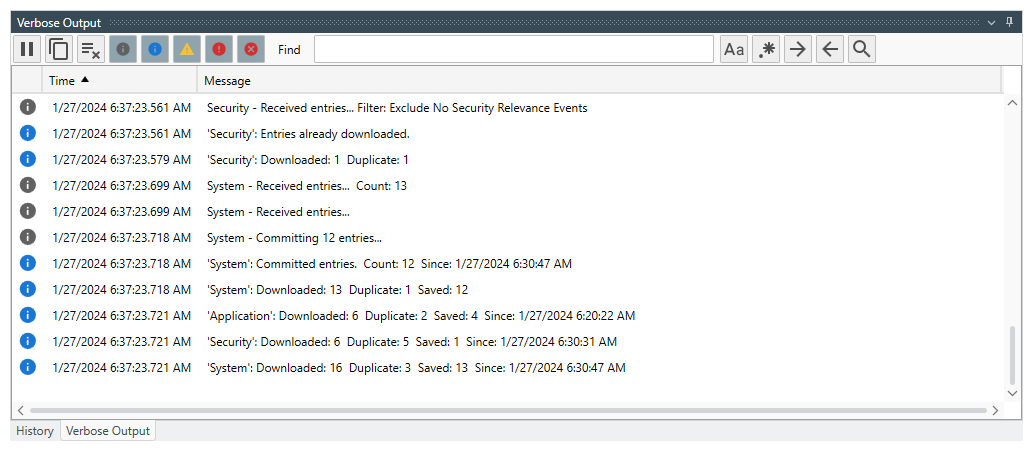Viewport: 1033px width, 451px height.
Task: Enable match case for Find
Action: pyautogui.click(x=734, y=49)
